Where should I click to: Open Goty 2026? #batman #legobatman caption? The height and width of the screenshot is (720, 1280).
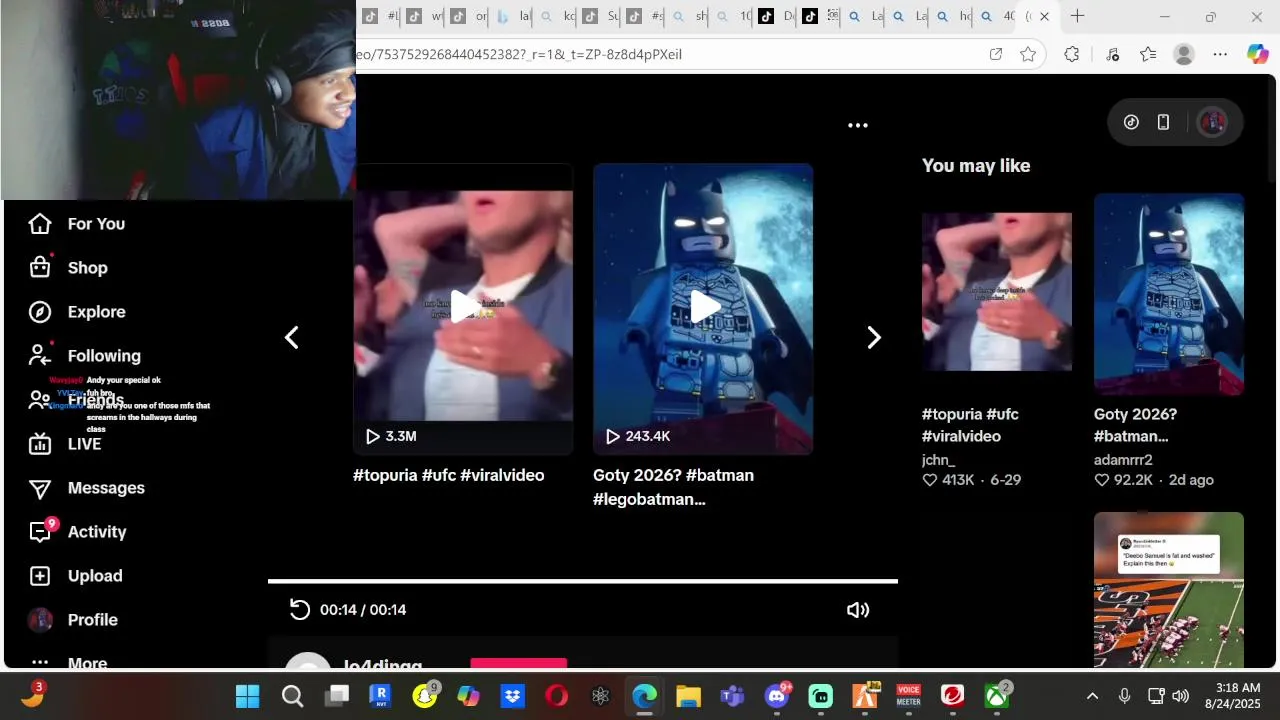[x=674, y=487]
